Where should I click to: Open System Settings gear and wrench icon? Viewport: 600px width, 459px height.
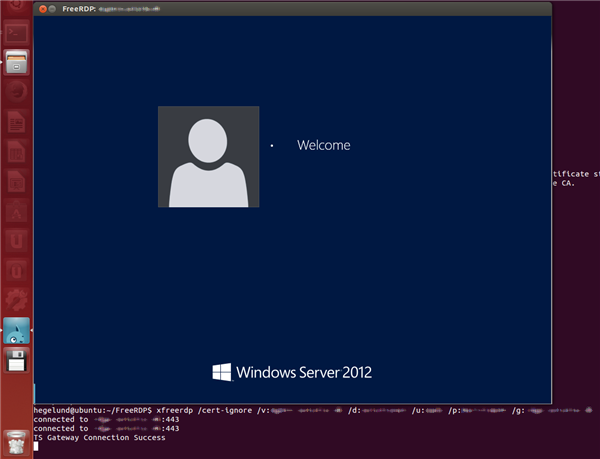[x=16, y=301]
